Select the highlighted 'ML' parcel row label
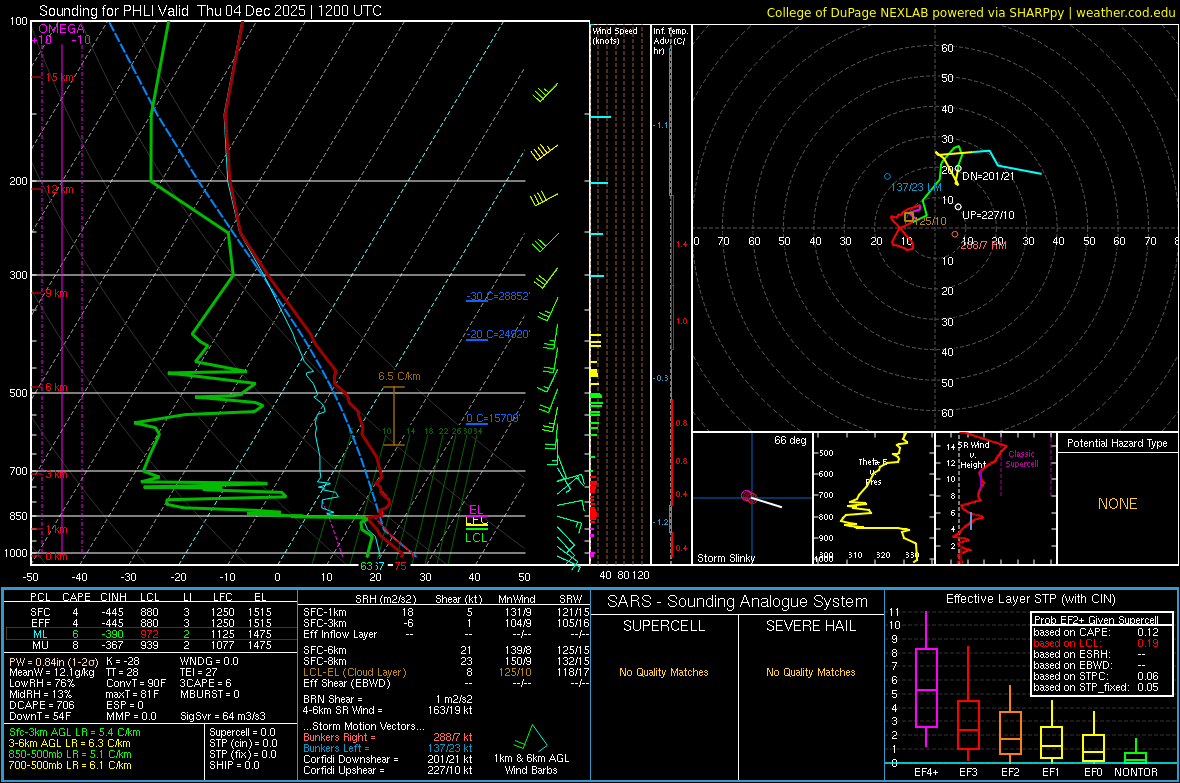Image resolution: width=1180 pixels, height=783 pixels. pyautogui.click(x=40, y=634)
